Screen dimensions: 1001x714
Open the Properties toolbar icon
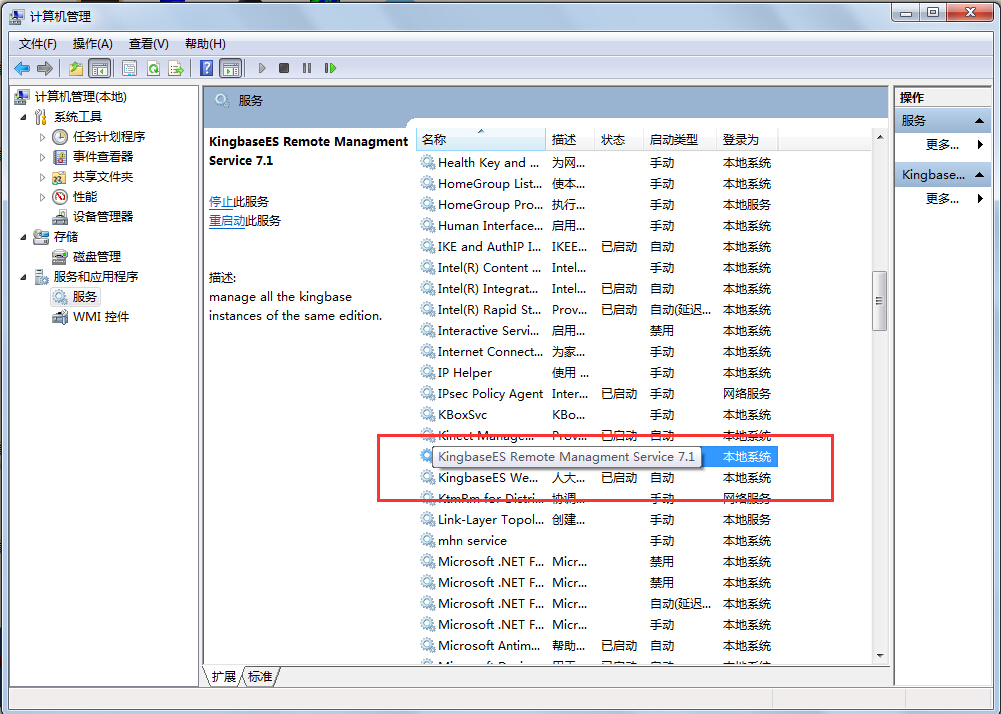130,68
